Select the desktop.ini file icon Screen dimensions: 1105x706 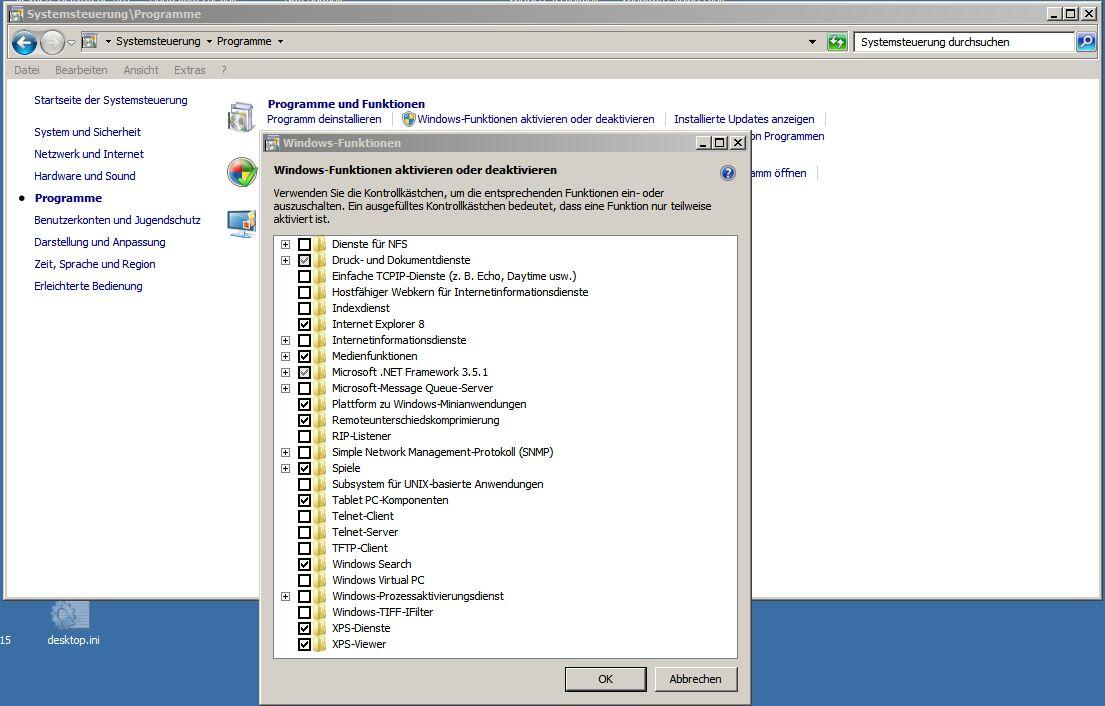70,615
